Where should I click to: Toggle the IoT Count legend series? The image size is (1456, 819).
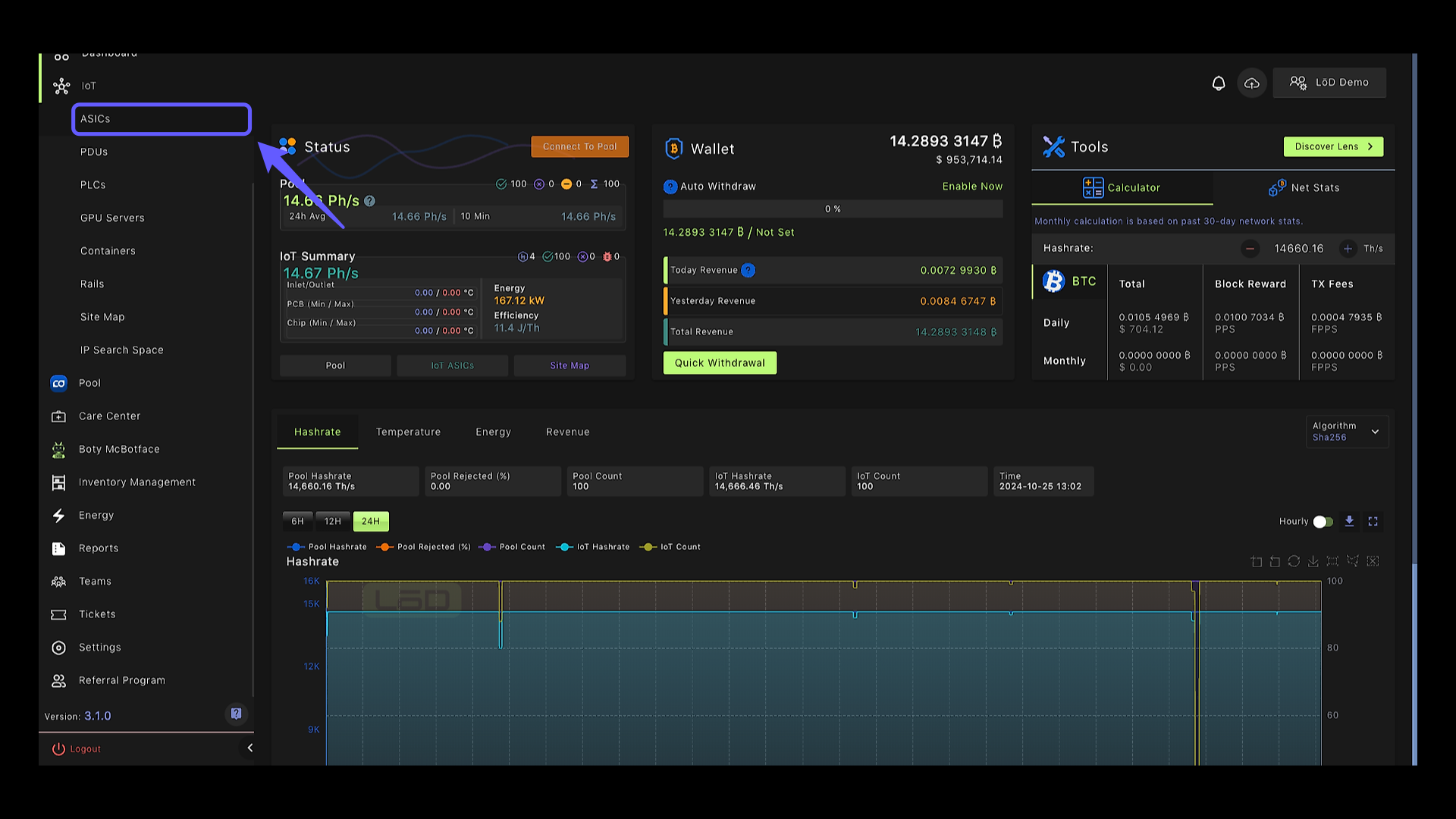(x=670, y=547)
